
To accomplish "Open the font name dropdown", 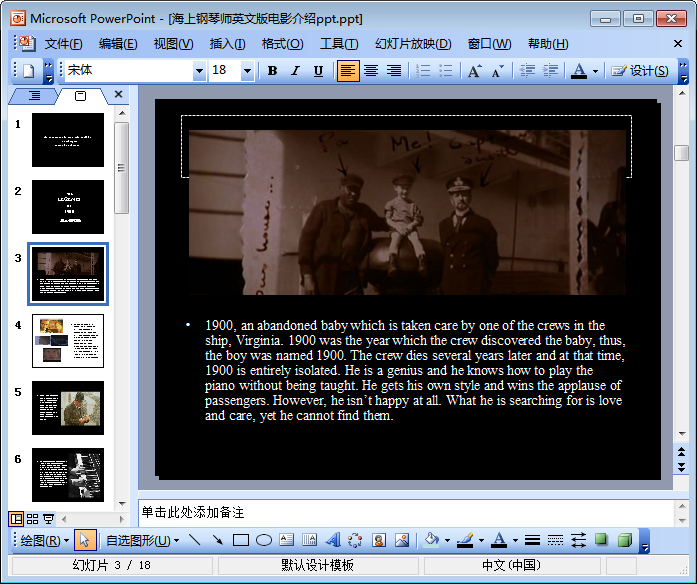I will point(199,71).
